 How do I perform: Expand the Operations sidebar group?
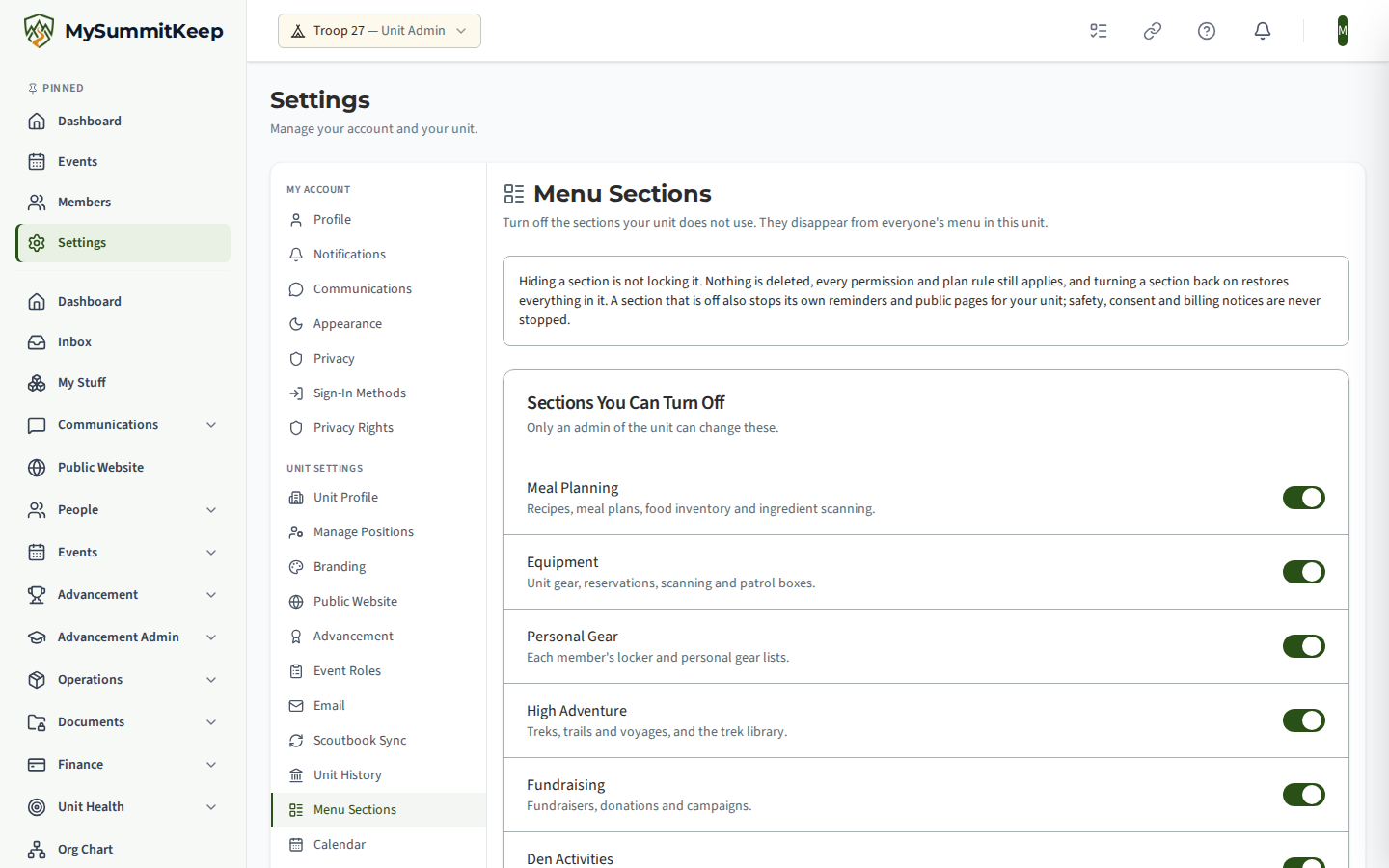pos(123,680)
